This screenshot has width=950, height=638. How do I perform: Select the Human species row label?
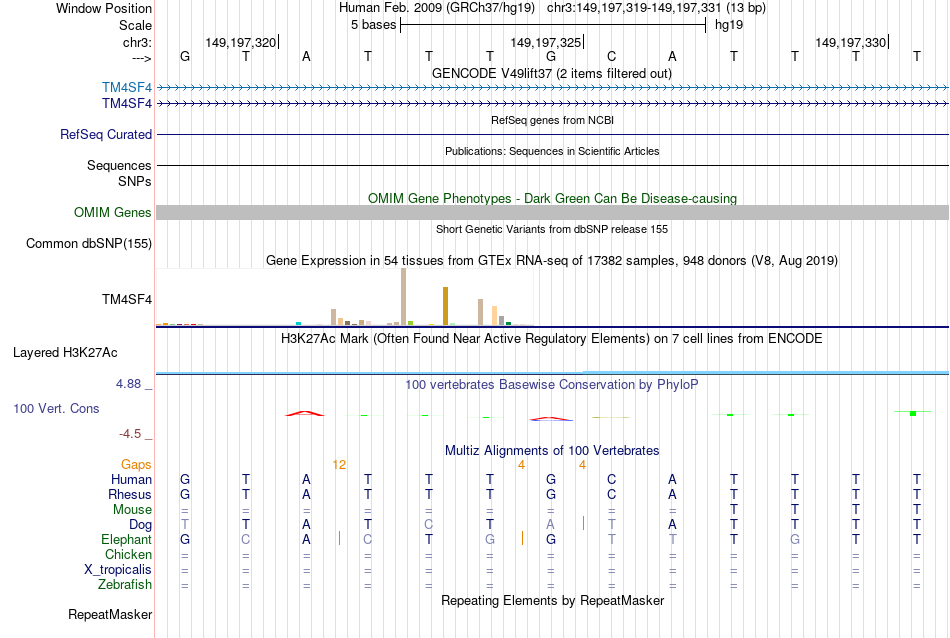(x=131, y=479)
